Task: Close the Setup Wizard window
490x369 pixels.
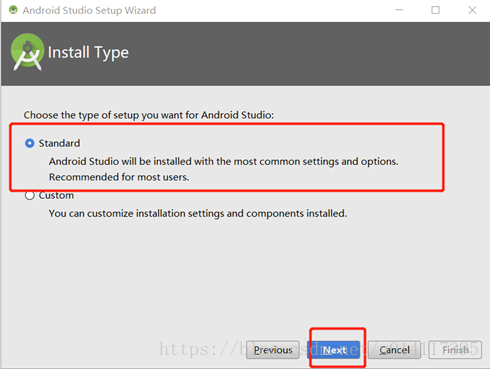Action: [472, 10]
